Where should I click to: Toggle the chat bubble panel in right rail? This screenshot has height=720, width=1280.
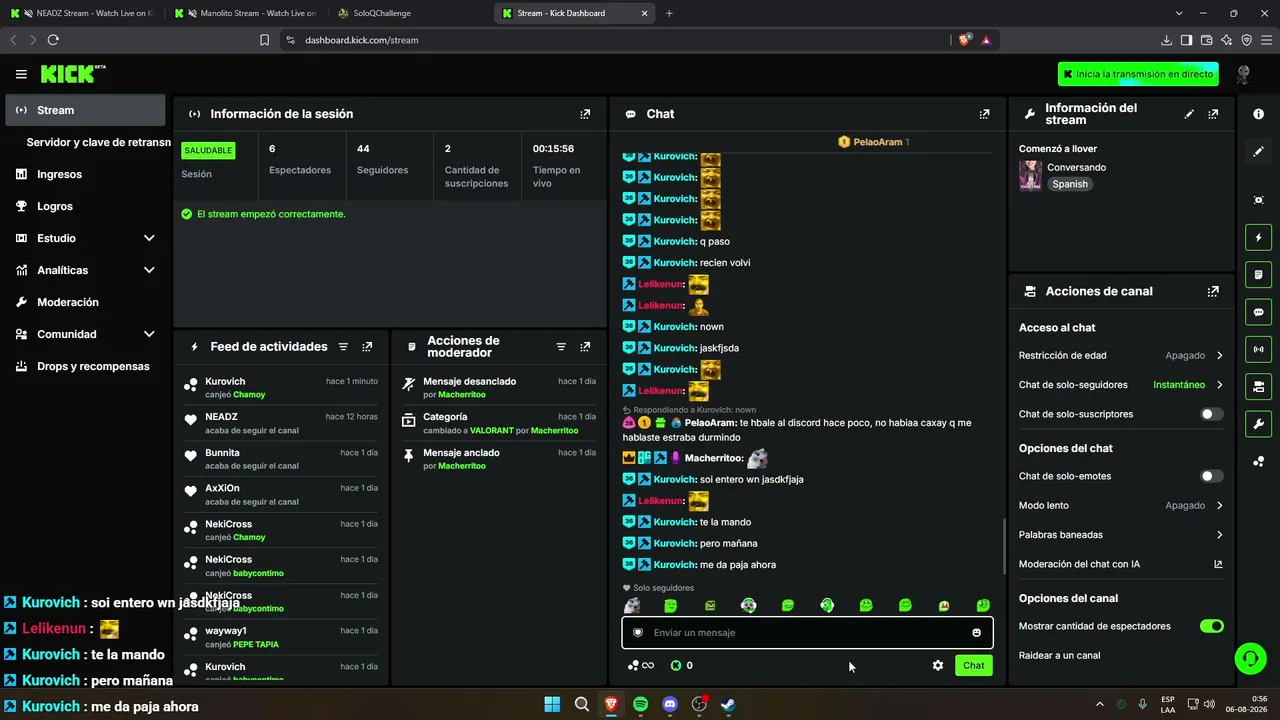click(1258, 312)
